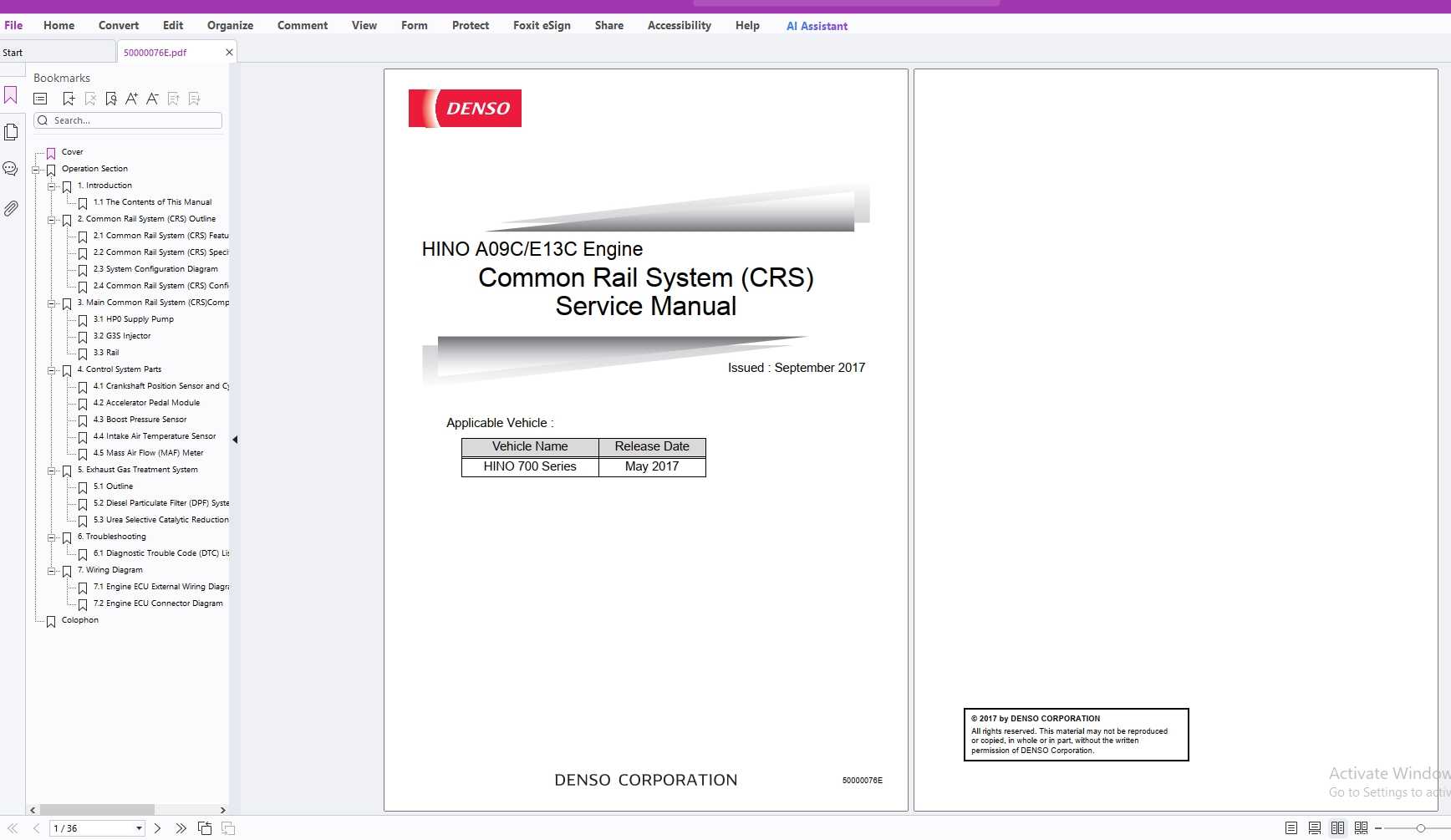Open the Comment ribbon tab
Screen dimensions: 1451x840
303,26
